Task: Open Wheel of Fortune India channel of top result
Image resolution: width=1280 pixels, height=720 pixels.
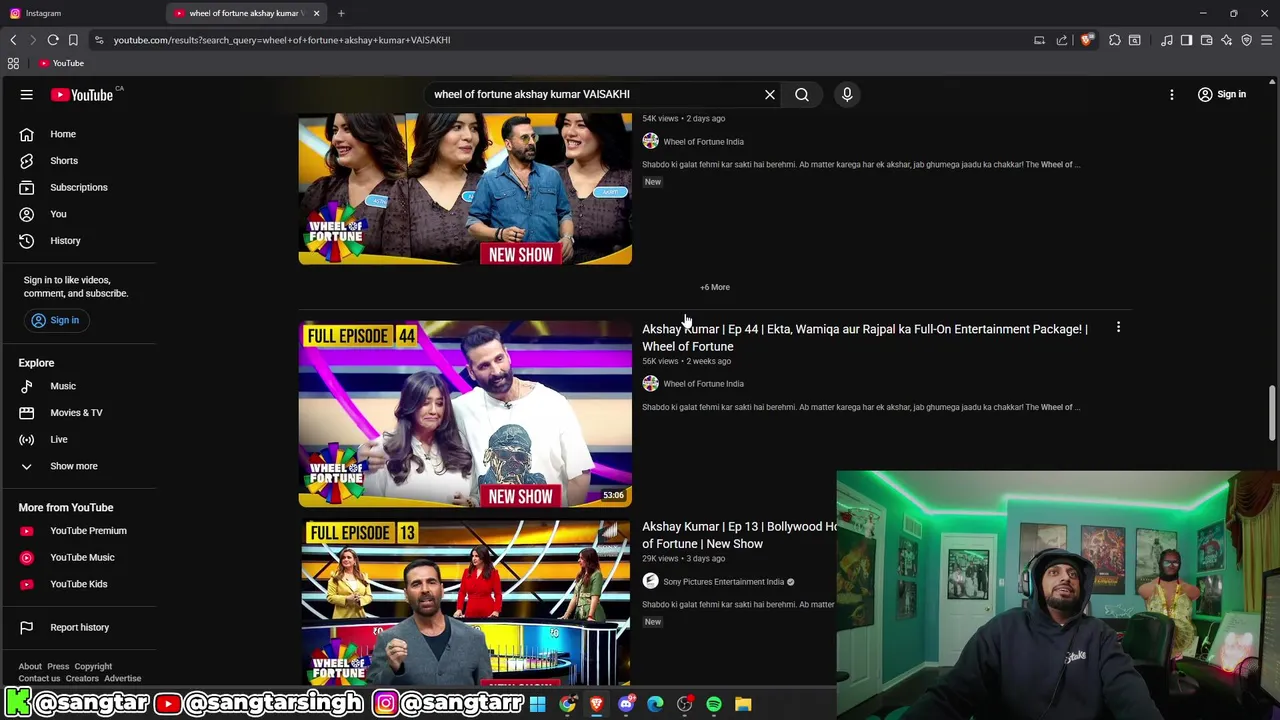Action: point(703,142)
